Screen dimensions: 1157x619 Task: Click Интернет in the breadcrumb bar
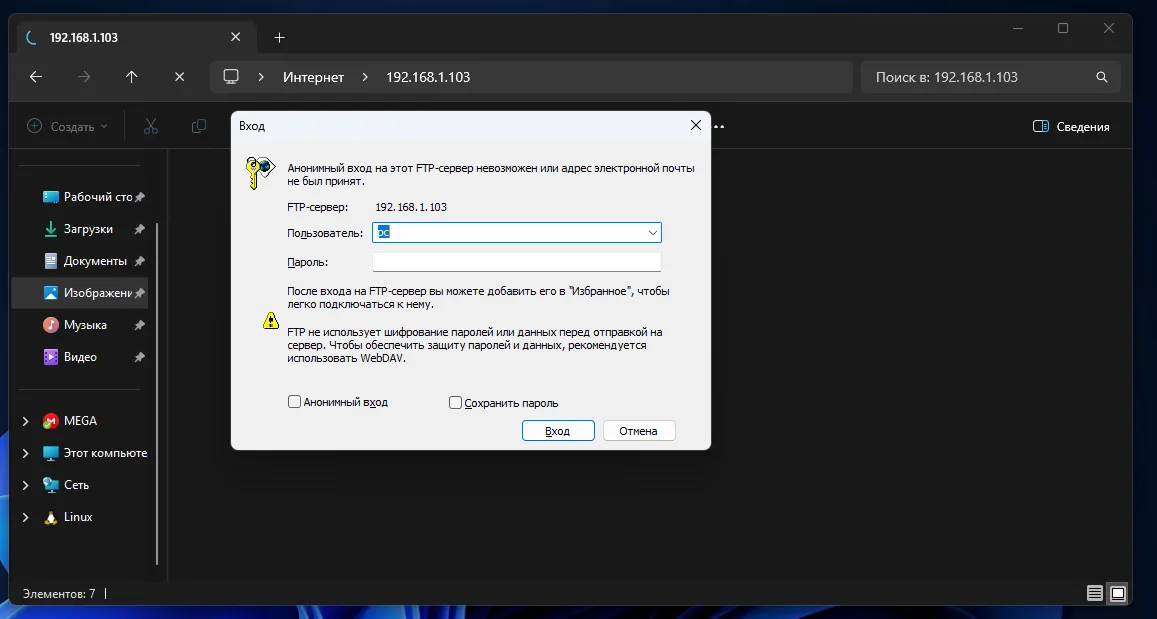pyautogui.click(x=312, y=76)
